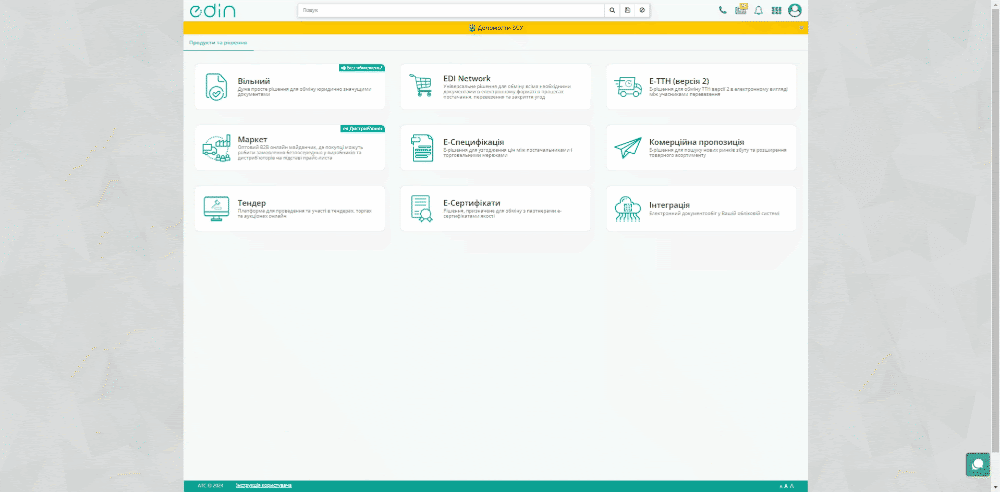Image resolution: width=1000 pixels, height=492 pixels.
Task: Click the edin logo
Action: 212,10
